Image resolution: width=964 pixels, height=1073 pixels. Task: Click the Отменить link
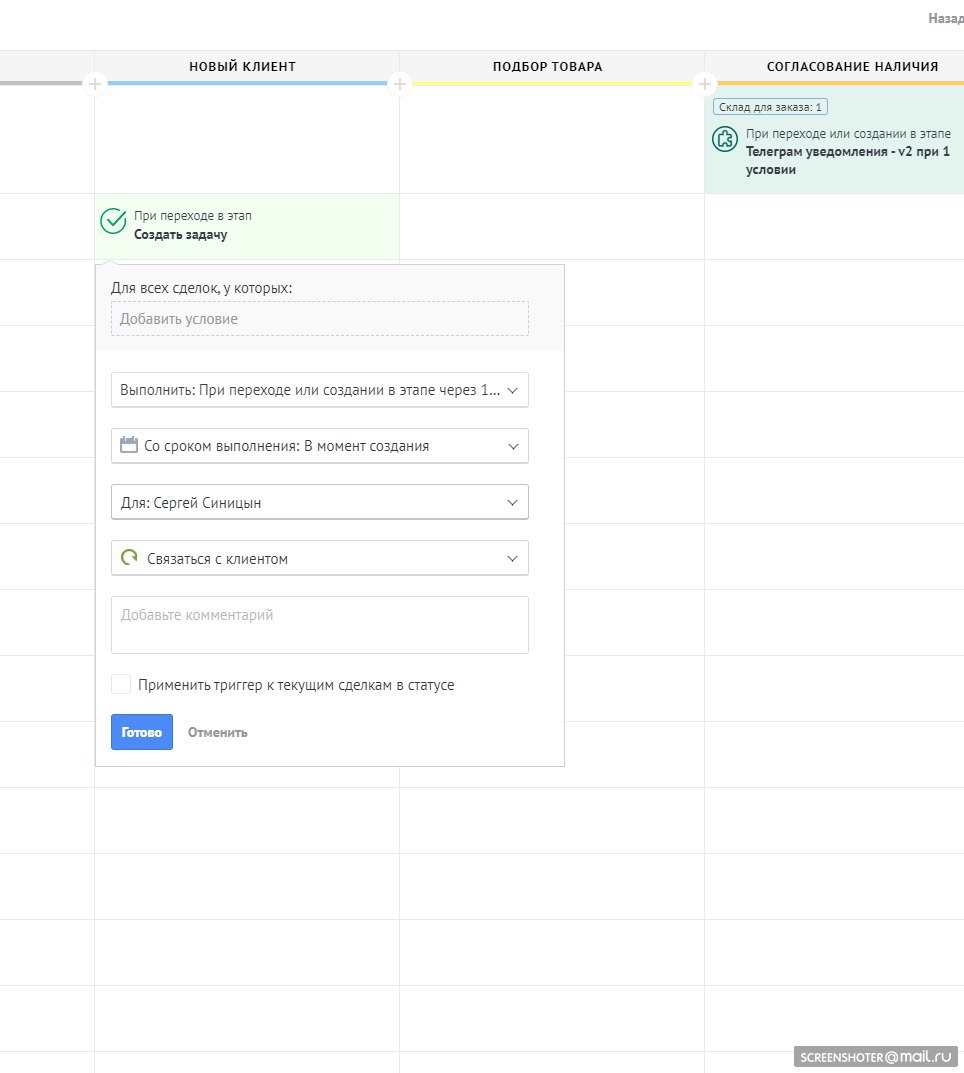[218, 732]
